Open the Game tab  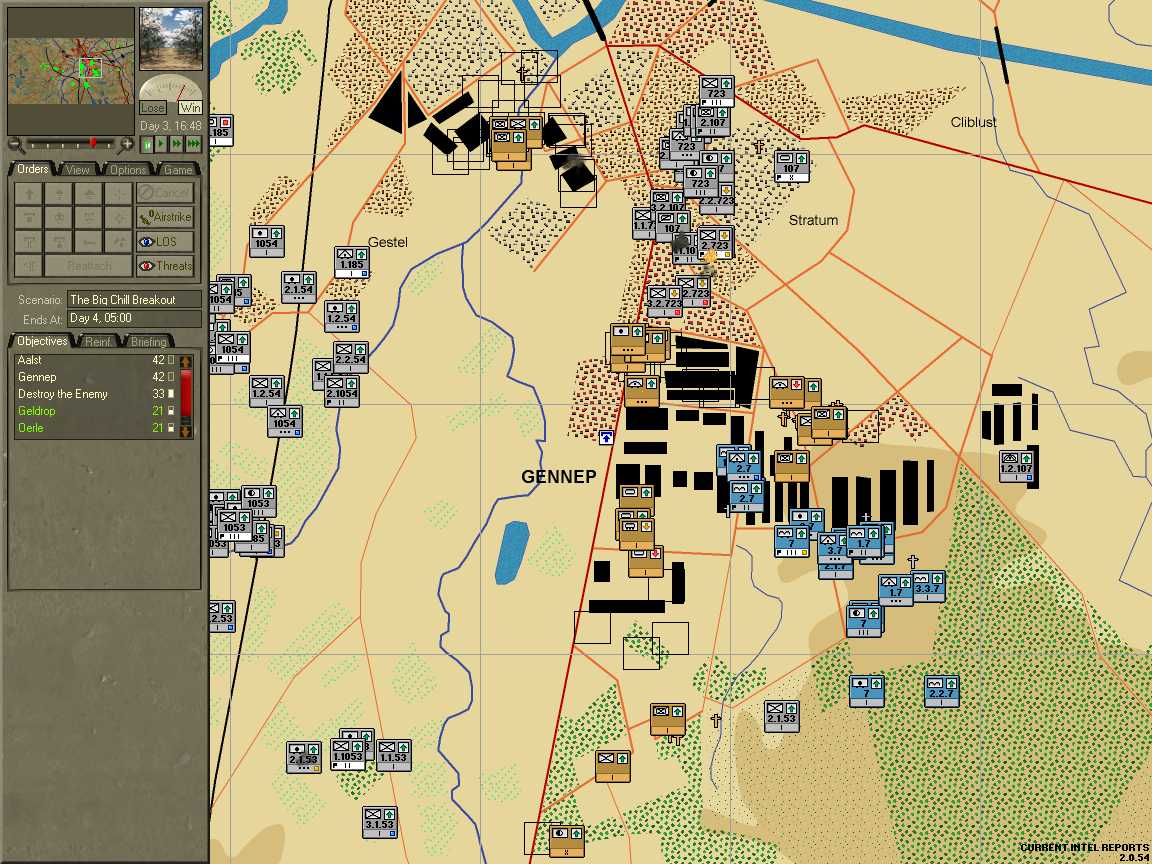(x=178, y=170)
